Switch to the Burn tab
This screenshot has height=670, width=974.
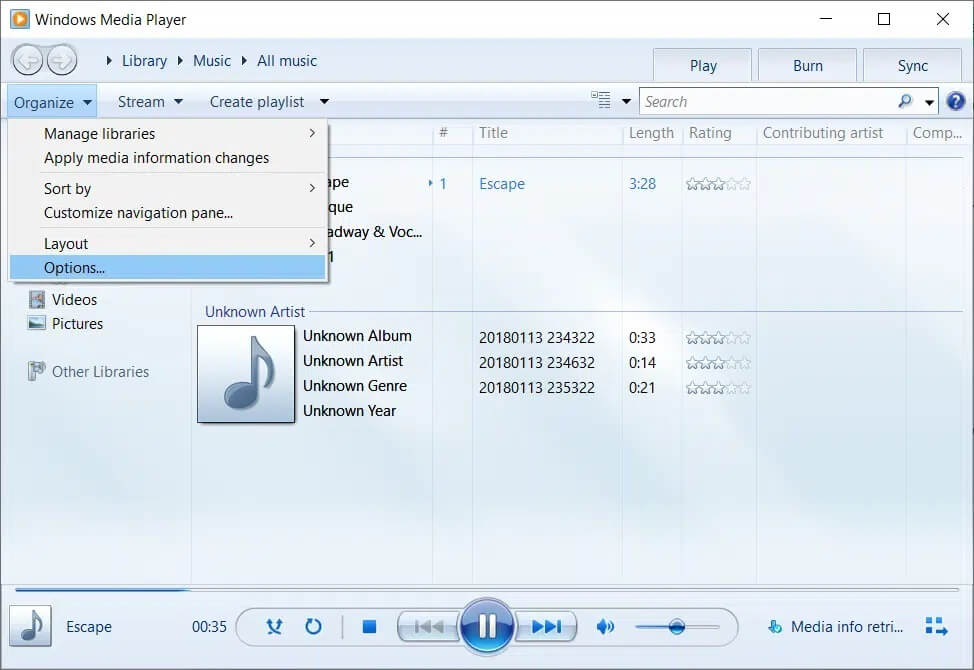(807, 66)
